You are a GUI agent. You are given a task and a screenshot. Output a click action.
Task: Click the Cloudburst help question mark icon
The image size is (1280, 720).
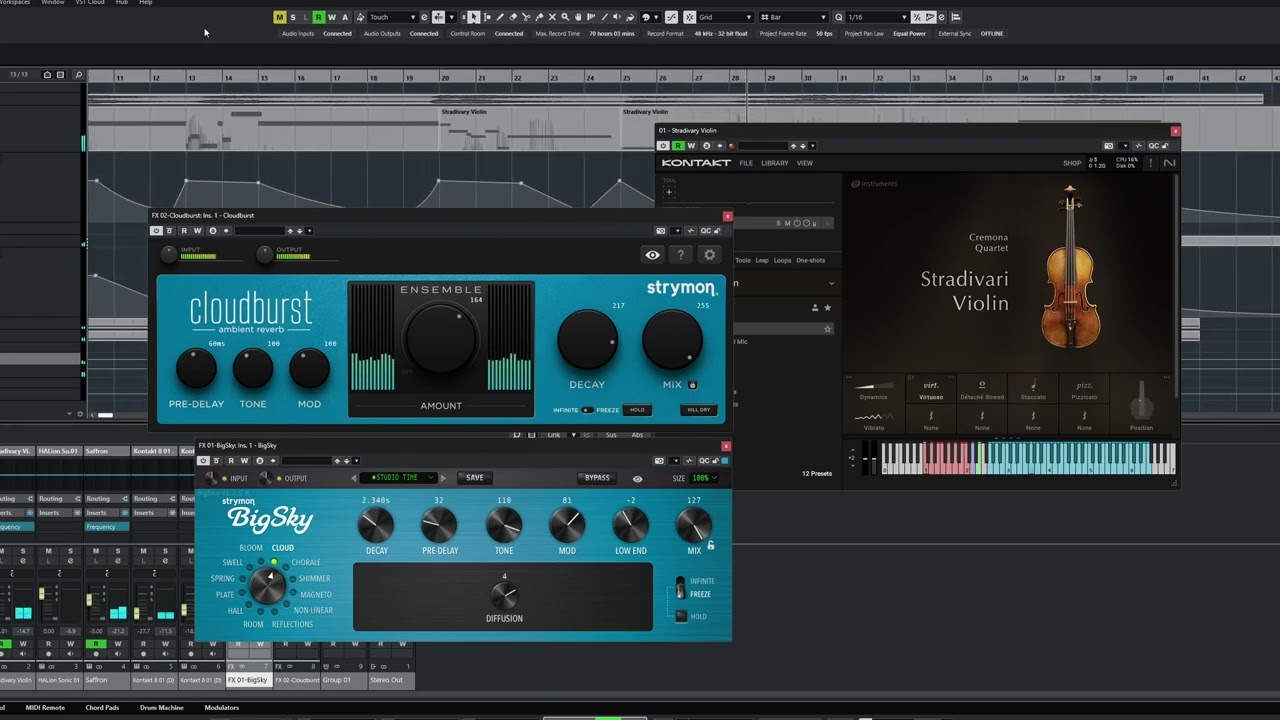pos(680,255)
